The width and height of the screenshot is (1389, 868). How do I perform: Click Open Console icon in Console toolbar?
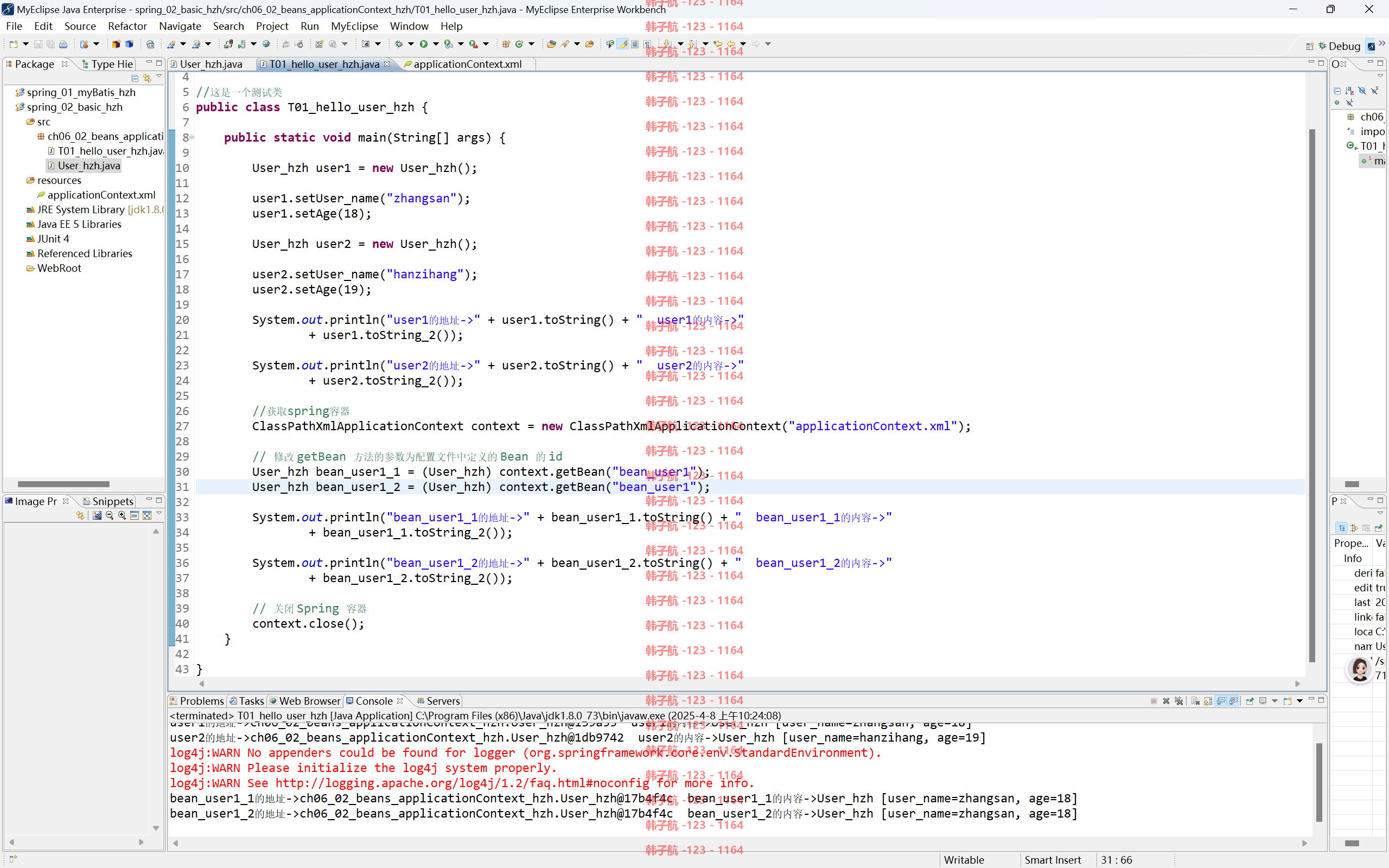point(1288,701)
